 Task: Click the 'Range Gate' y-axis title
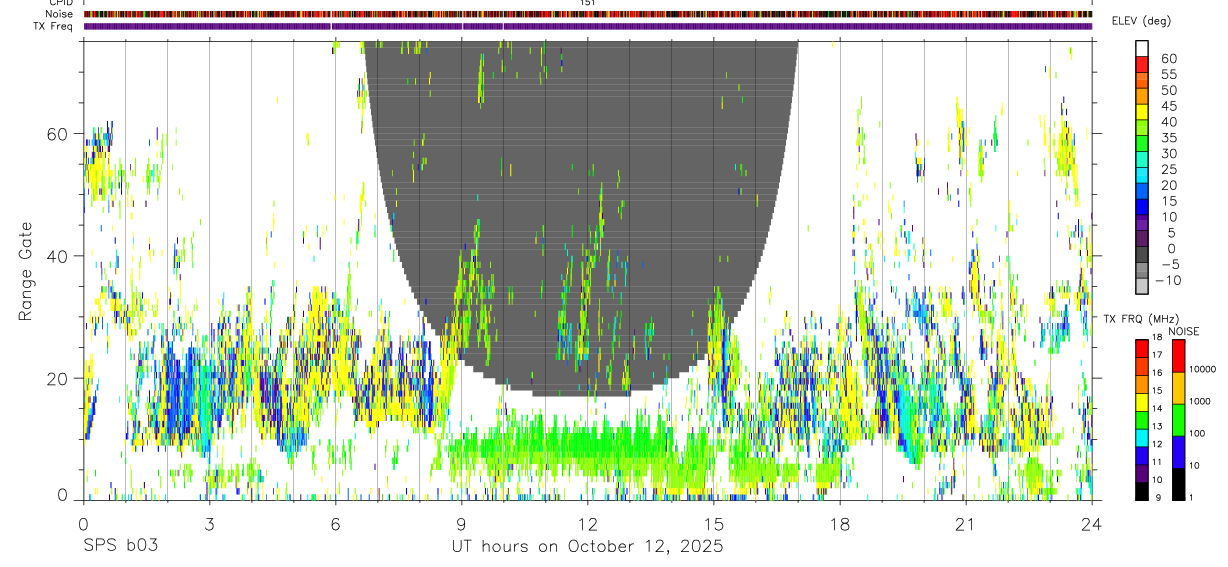(x=27, y=270)
